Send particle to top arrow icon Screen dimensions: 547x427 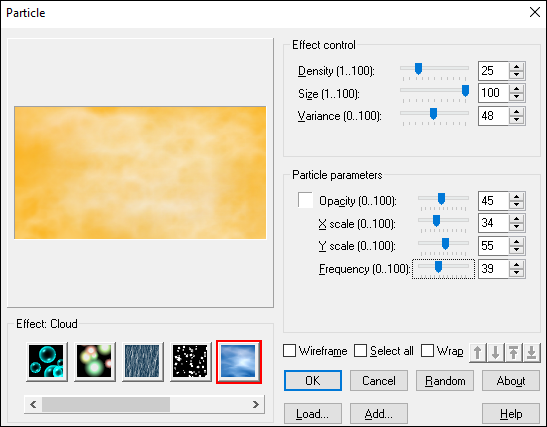coord(514,353)
